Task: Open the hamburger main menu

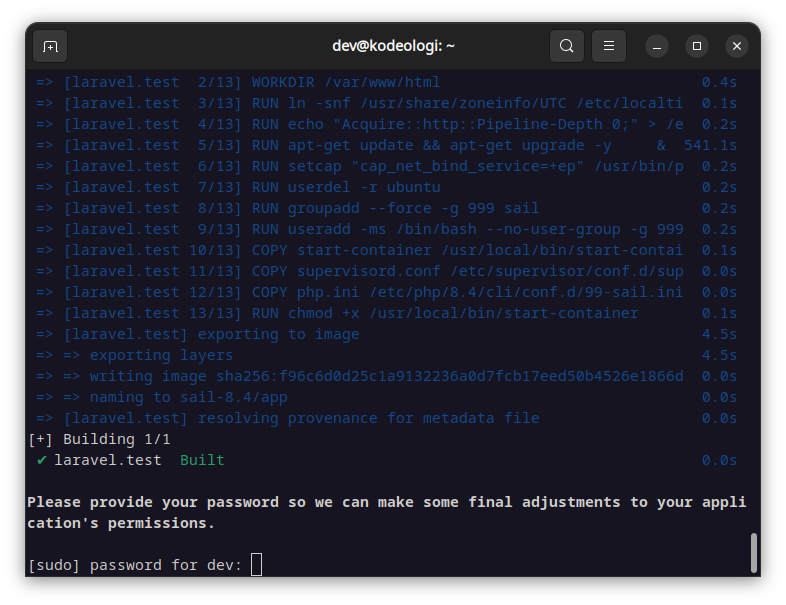Action: 609,46
